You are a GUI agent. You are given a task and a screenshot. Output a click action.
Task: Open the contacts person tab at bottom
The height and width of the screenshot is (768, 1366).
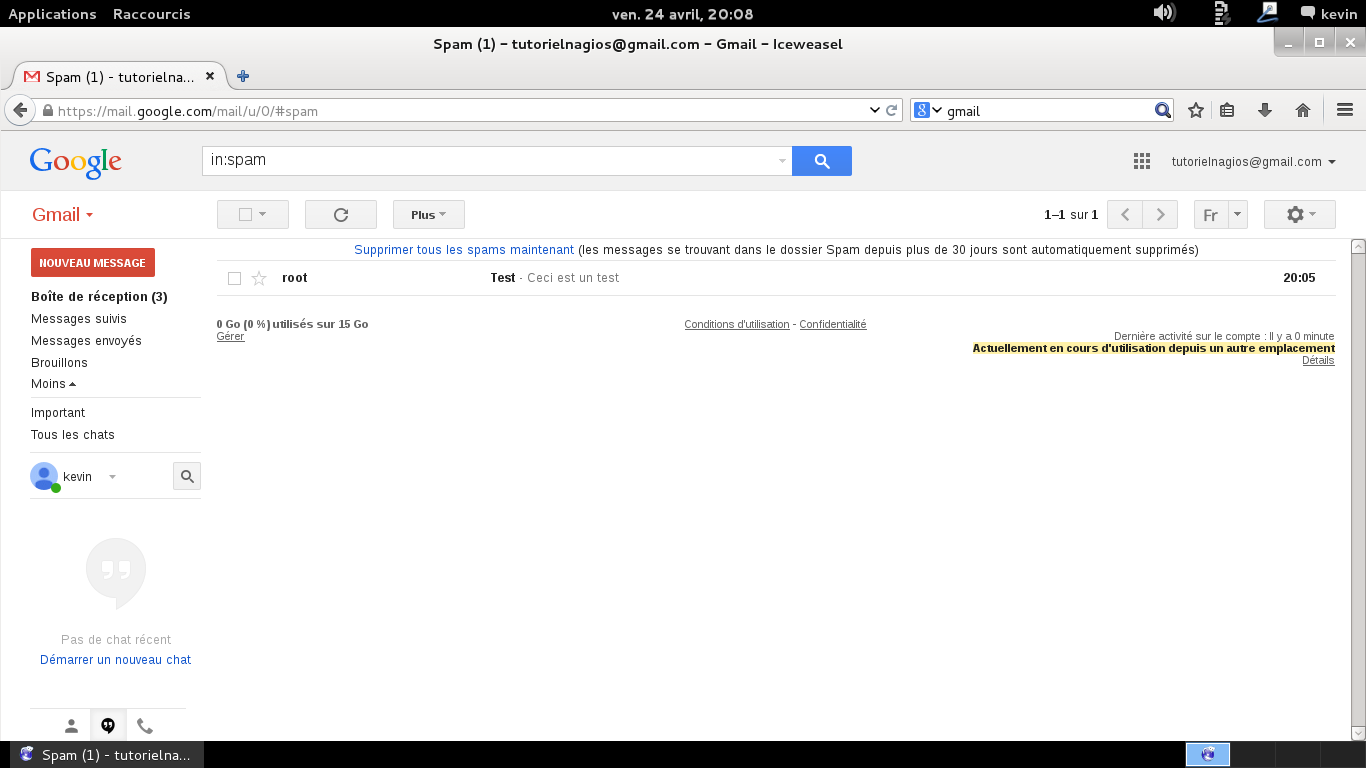(x=71, y=726)
